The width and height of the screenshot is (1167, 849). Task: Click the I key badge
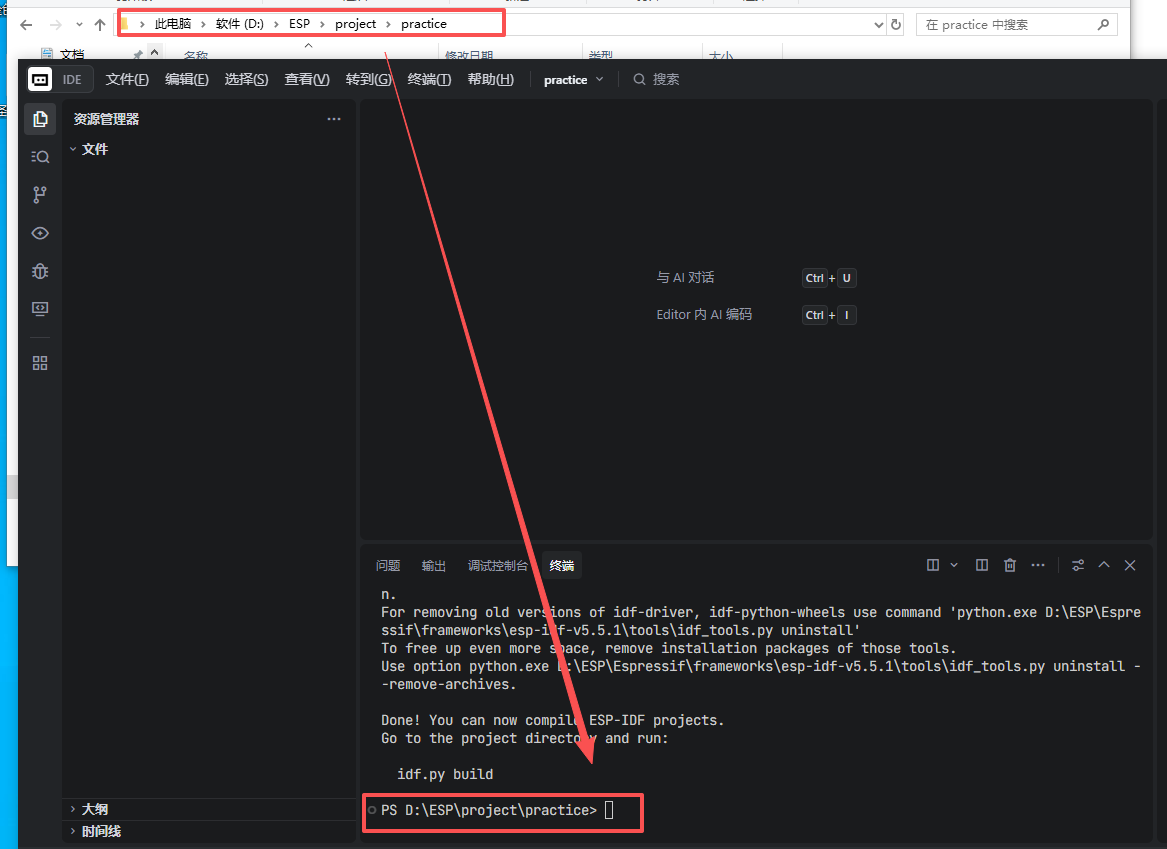pos(846,315)
